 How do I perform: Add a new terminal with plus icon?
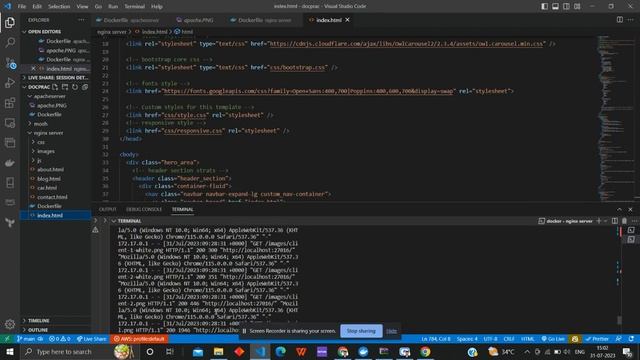(x=599, y=221)
